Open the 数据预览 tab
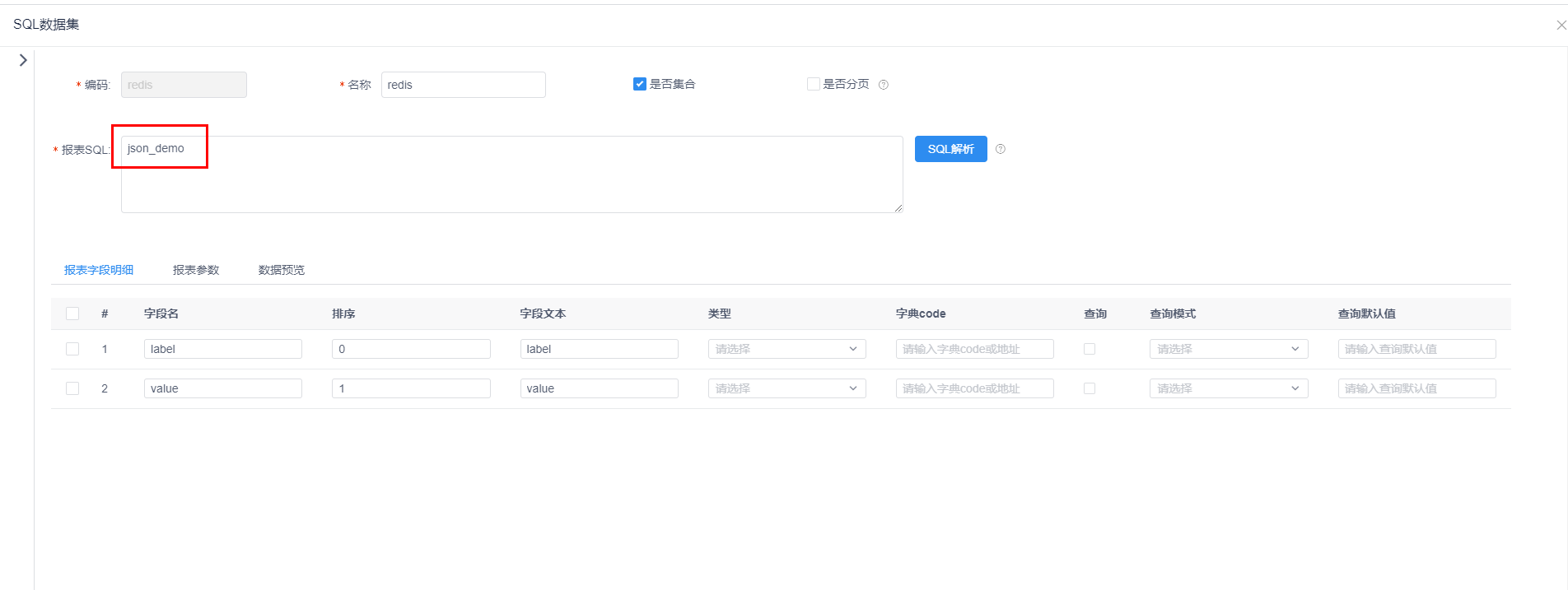The height and width of the screenshot is (590, 1568). tap(282, 270)
